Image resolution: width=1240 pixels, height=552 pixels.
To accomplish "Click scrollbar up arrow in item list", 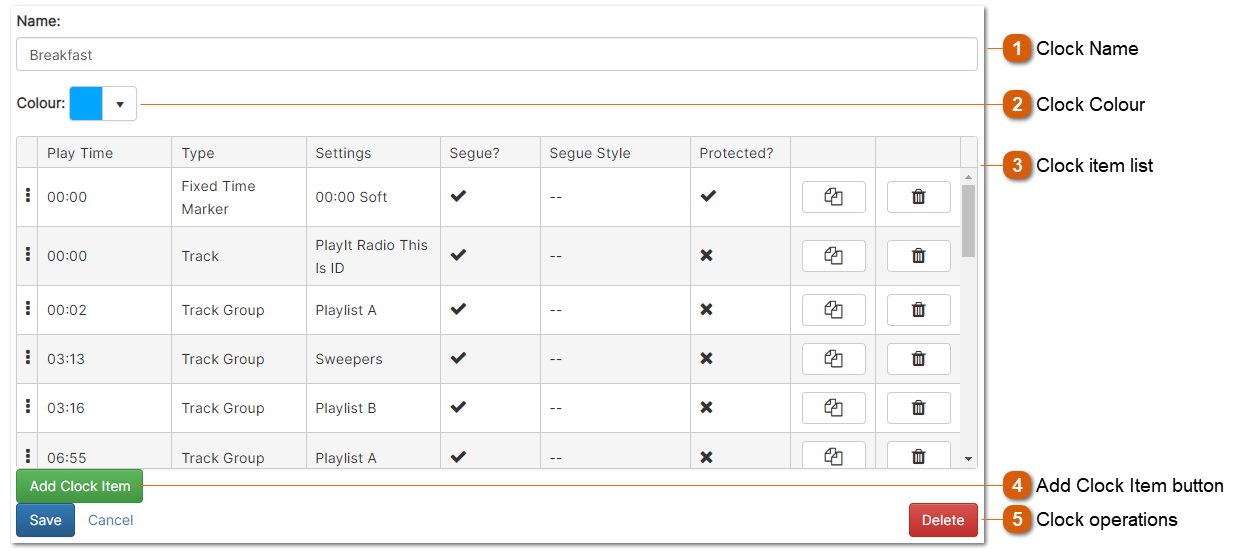I will (968, 177).
